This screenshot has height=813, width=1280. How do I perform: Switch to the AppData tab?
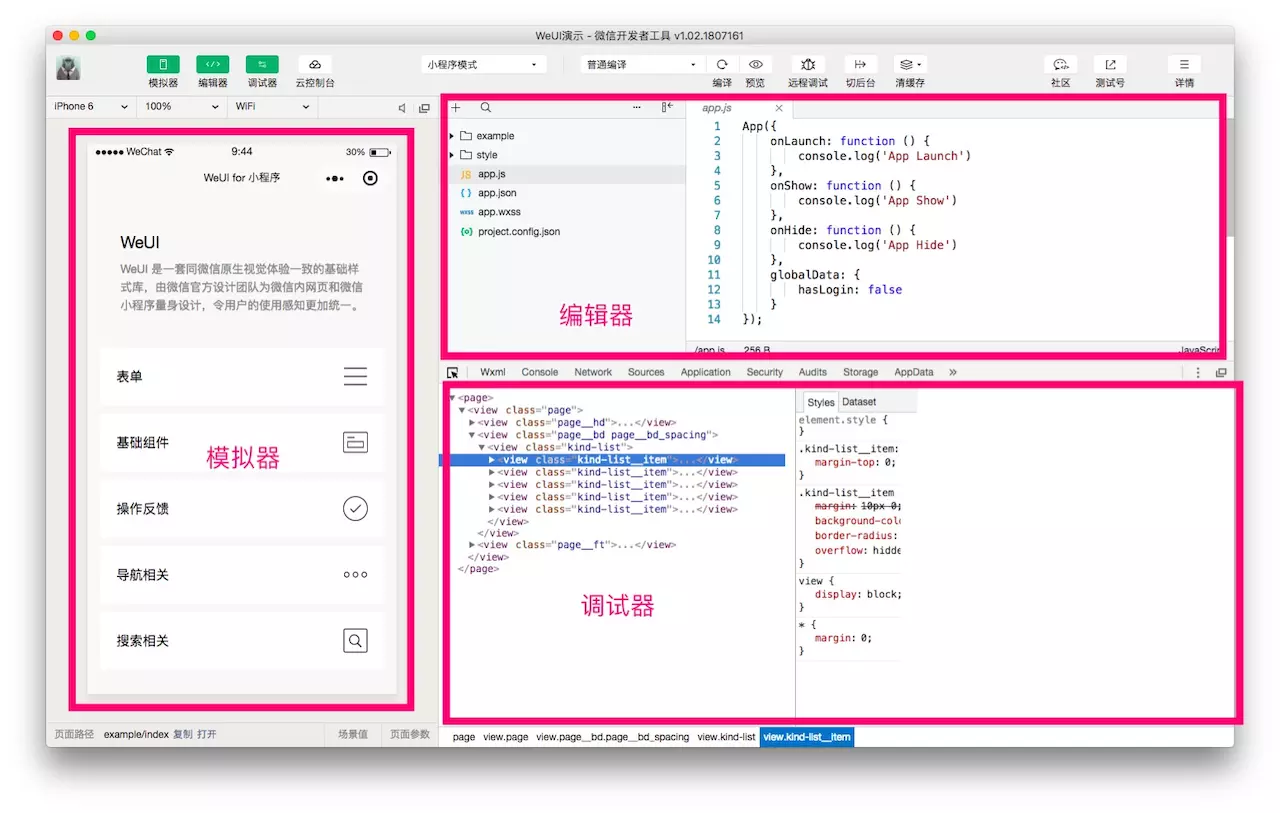point(914,372)
